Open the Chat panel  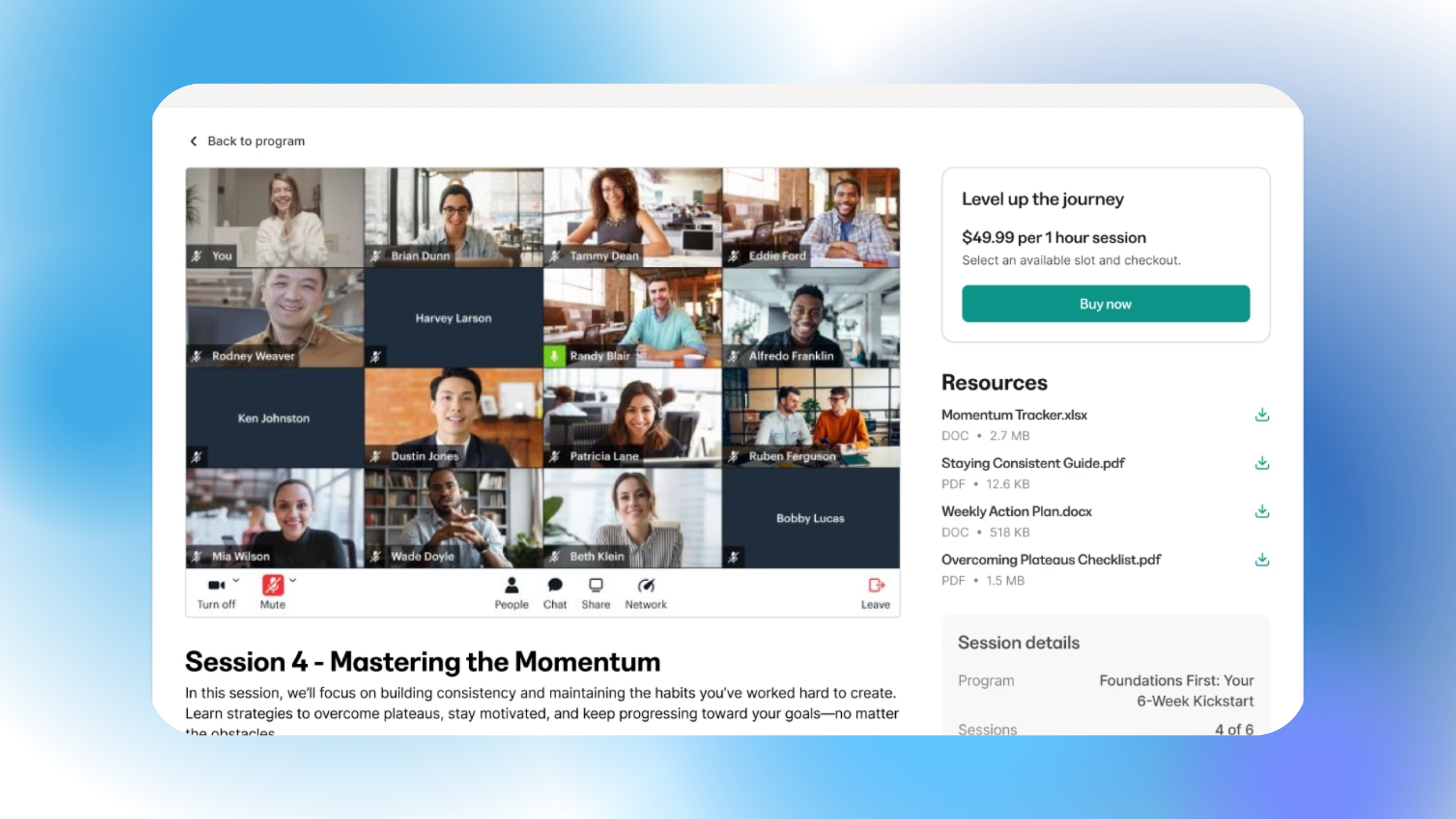click(555, 593)
